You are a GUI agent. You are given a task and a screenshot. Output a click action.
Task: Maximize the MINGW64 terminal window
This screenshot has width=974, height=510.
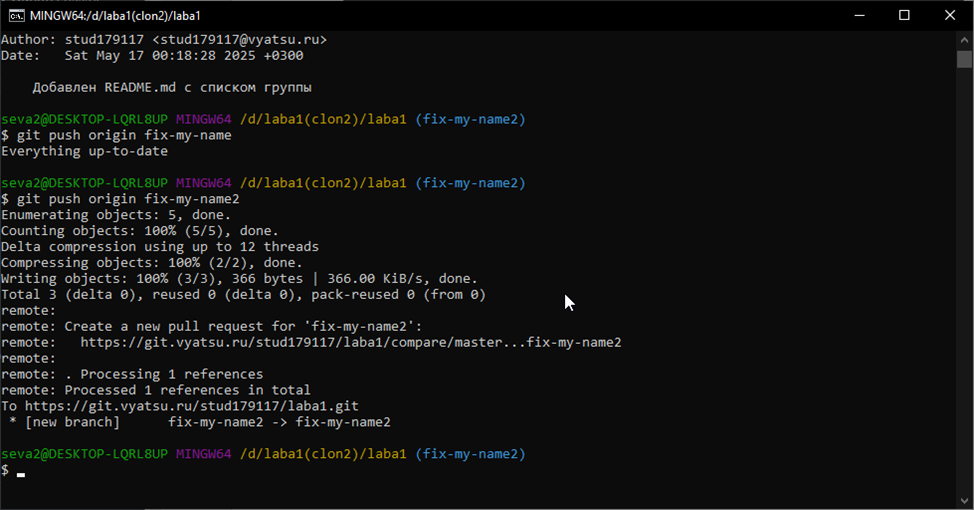(904, 15)
